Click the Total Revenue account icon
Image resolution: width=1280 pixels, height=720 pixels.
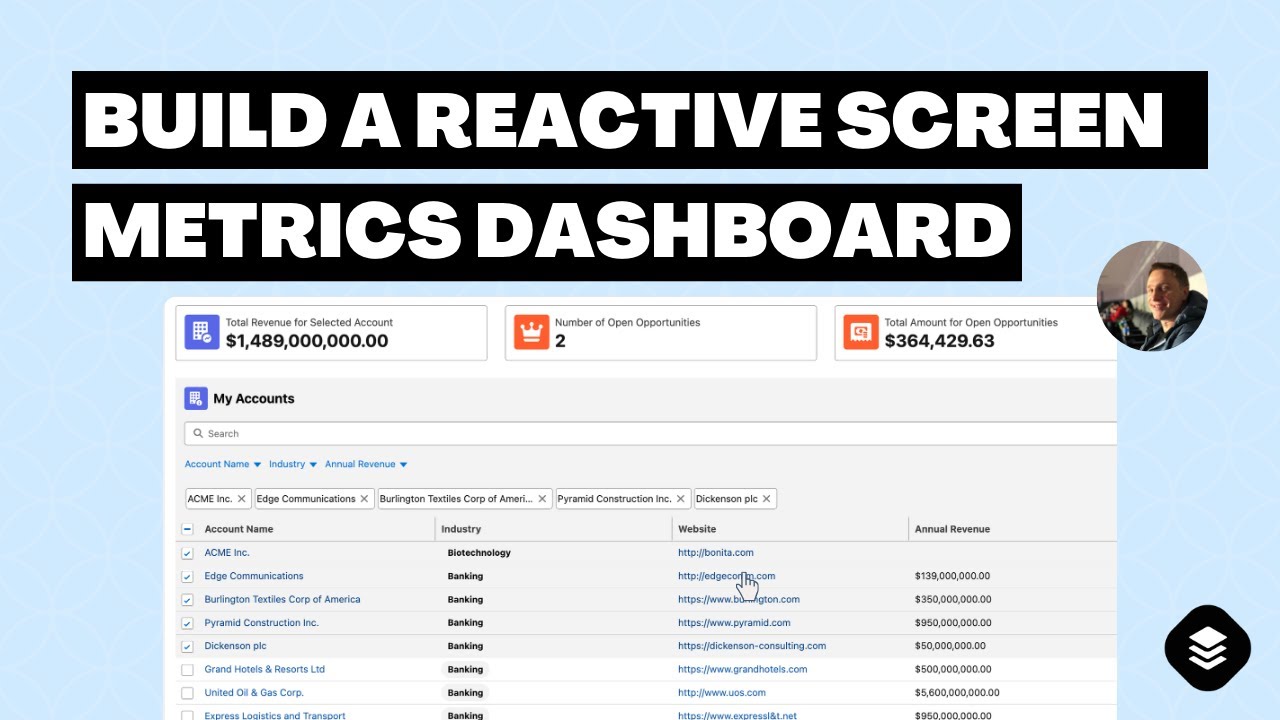202,333
